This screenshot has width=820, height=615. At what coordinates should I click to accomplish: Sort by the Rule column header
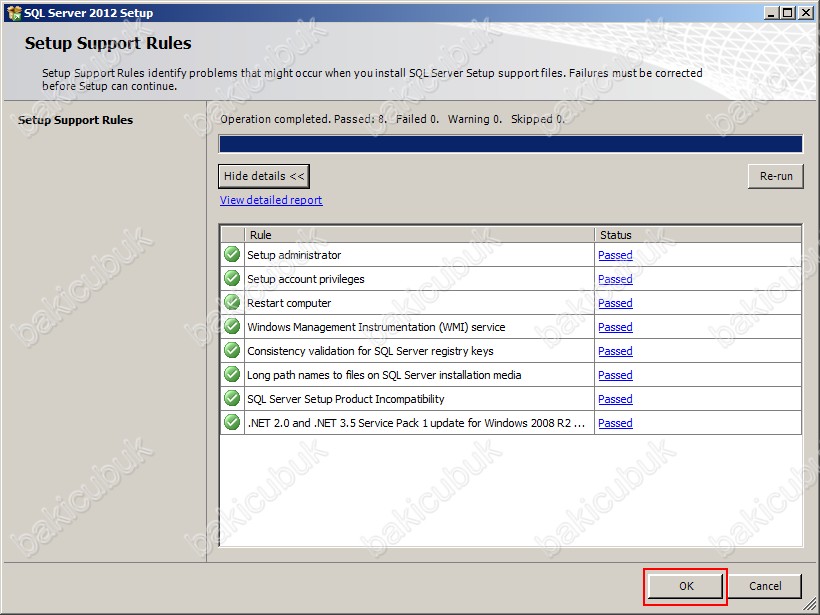419,235
